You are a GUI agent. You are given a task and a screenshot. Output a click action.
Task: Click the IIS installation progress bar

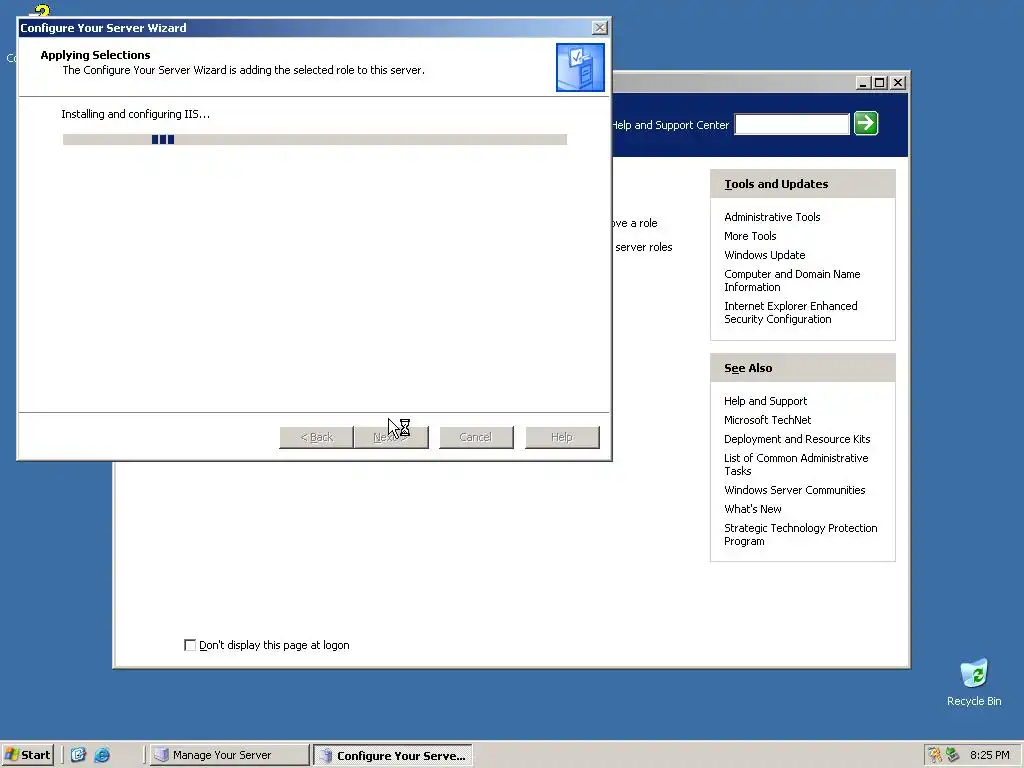(x=315, y=139)
